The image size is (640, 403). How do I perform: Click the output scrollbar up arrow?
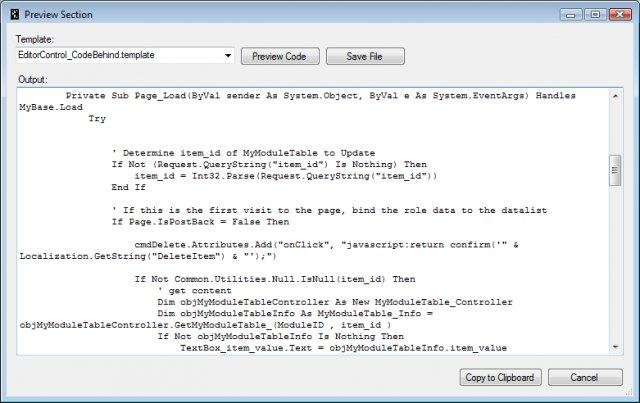pos(616,96)
